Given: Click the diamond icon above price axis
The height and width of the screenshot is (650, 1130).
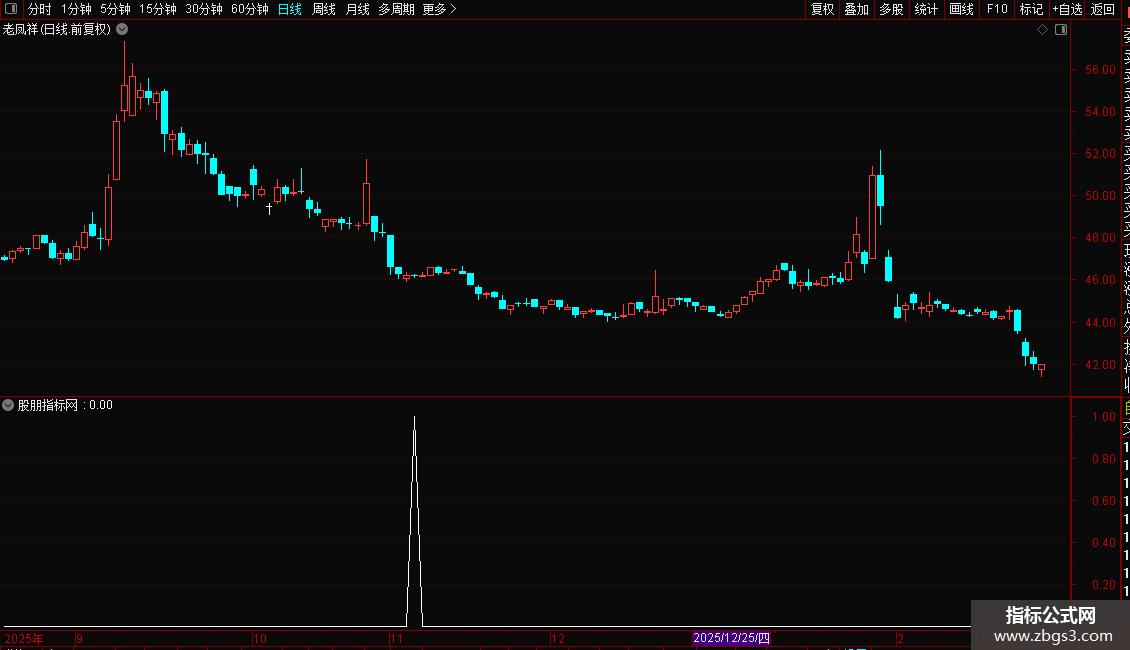Looking at the screenshot, I should coord(1042,30).
